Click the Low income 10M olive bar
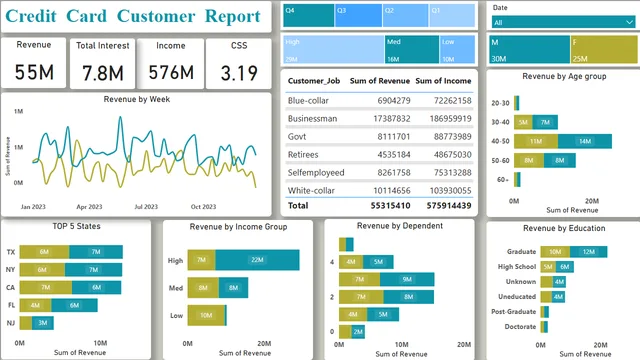 coord(206,315)
